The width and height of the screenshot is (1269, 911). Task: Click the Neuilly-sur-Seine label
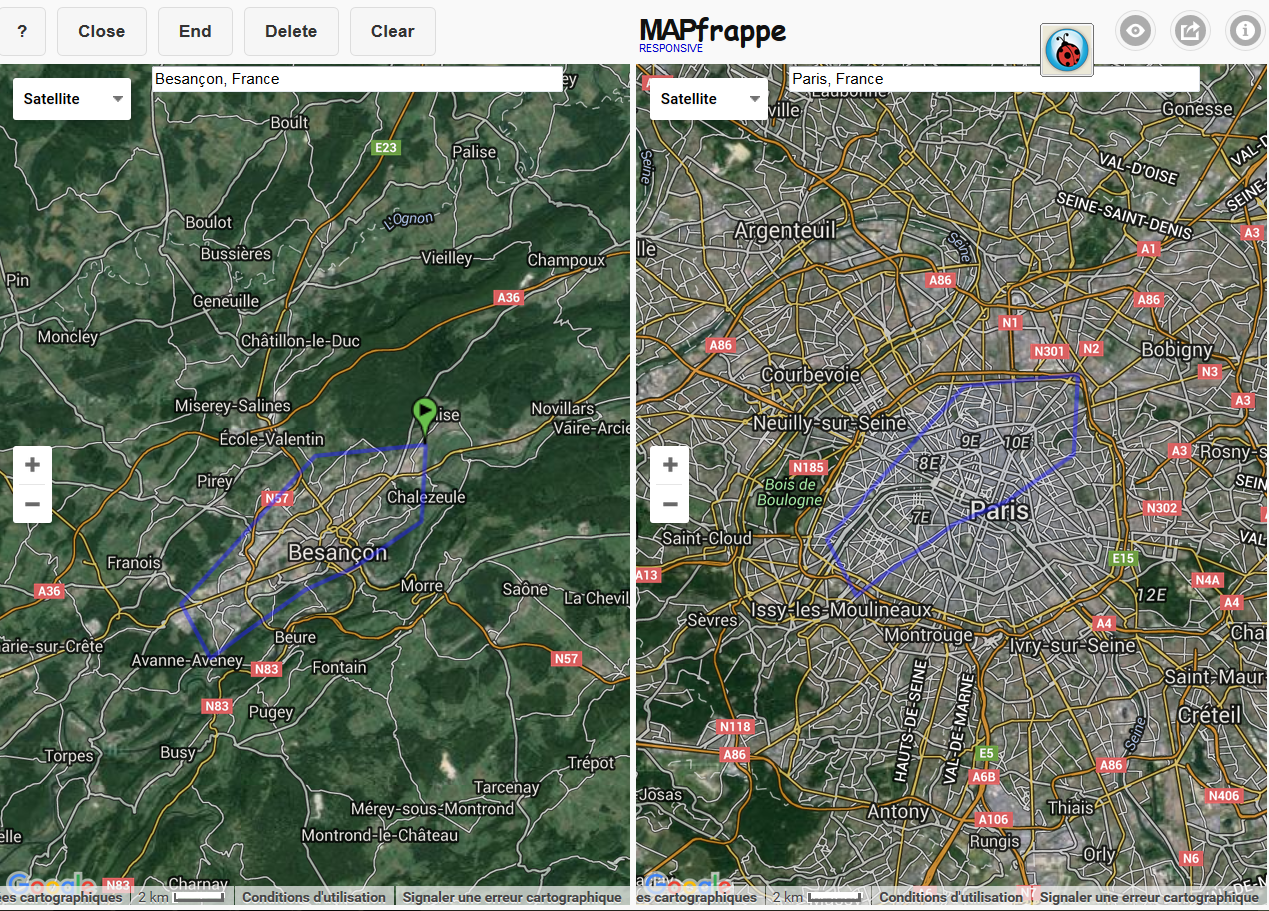(x=829, y=423)
